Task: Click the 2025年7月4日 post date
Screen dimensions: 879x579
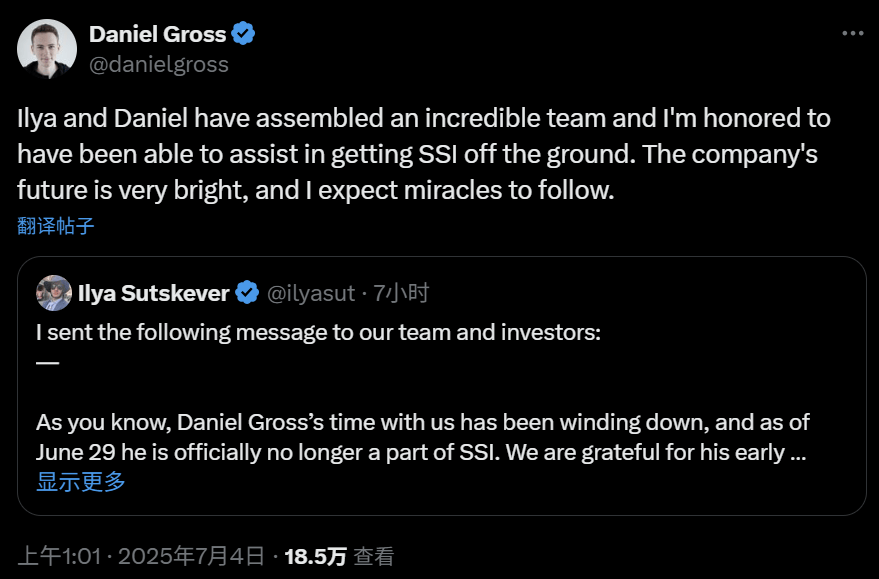Action: tap(192, 556)
